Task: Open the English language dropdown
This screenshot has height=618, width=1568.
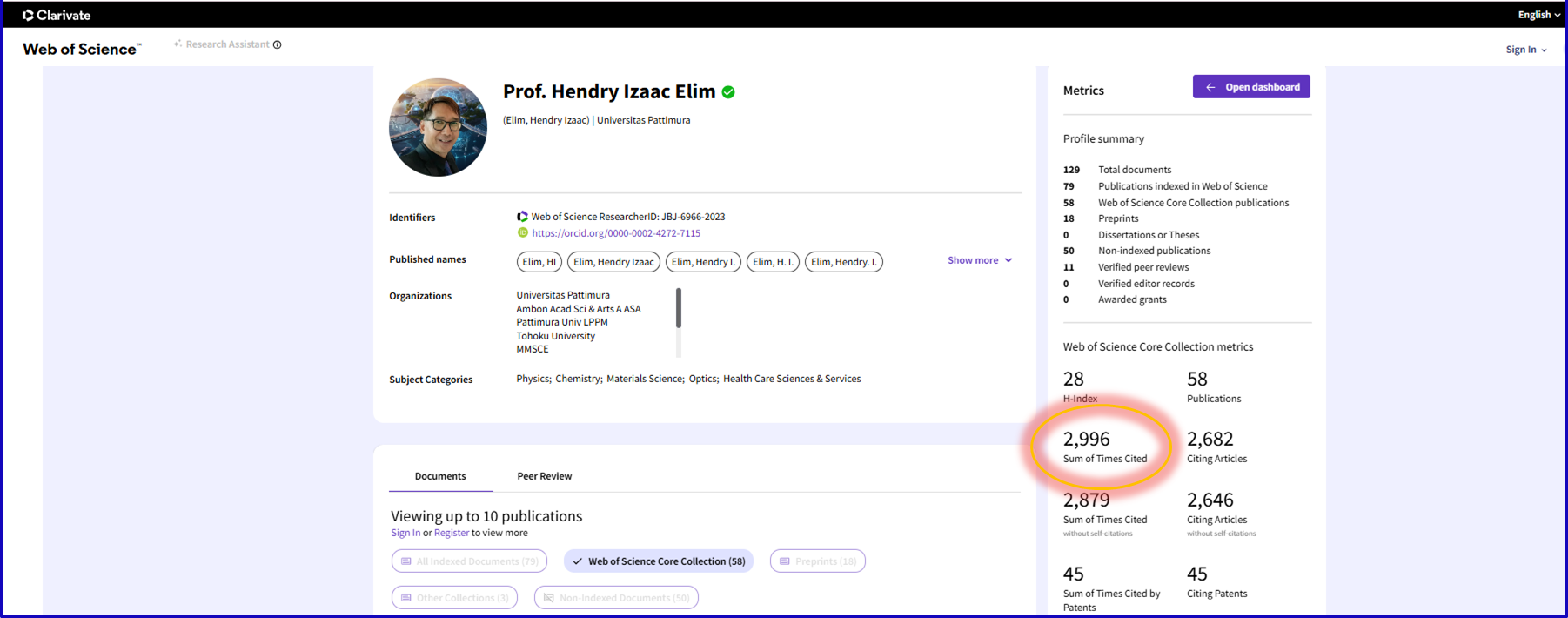Action: (x=1538, y=15)
